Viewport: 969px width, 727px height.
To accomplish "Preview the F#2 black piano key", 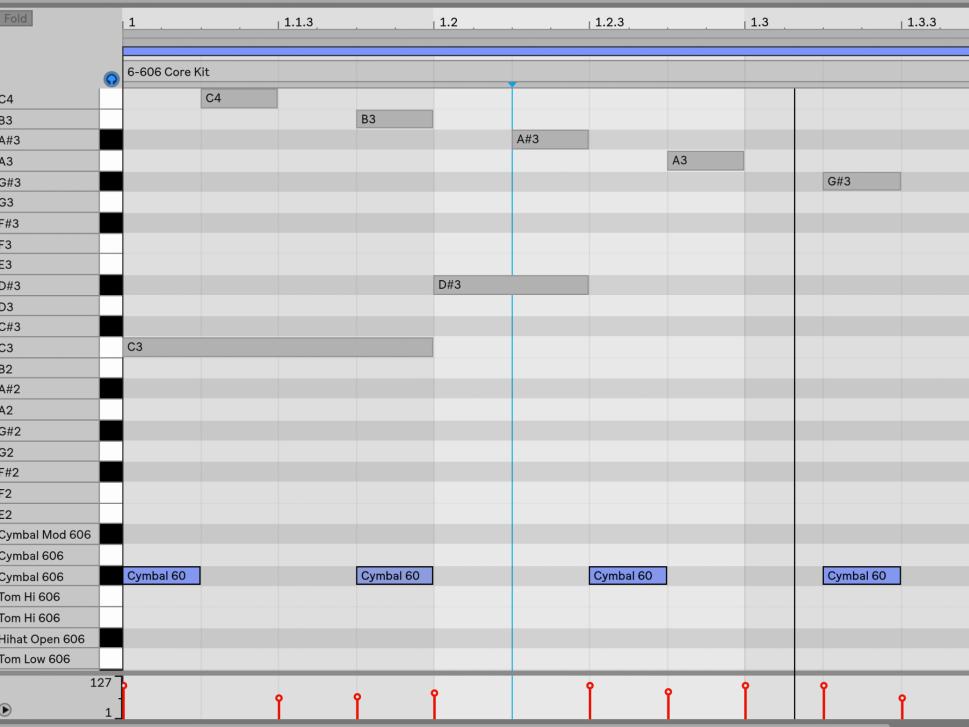I will tap(111, 472).
